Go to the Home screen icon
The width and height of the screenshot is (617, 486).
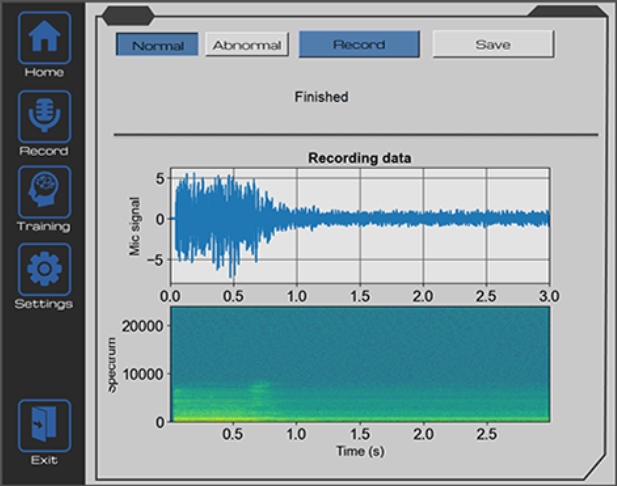point(44,38)
